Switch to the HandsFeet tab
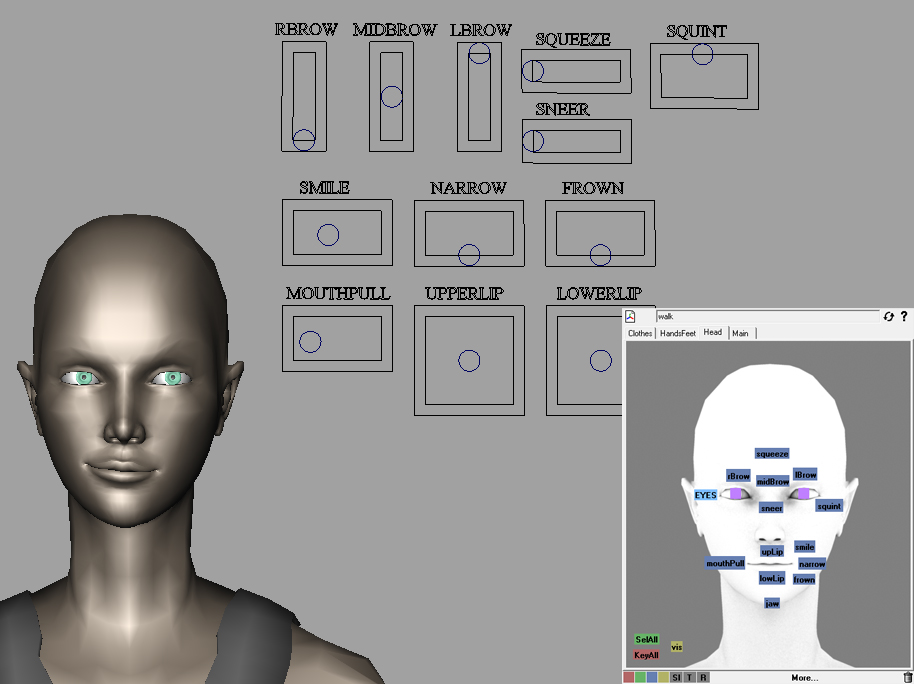Image resolution: width=914 pixels, height=684 pixels. pyautogui.click(x=677, y=333)
